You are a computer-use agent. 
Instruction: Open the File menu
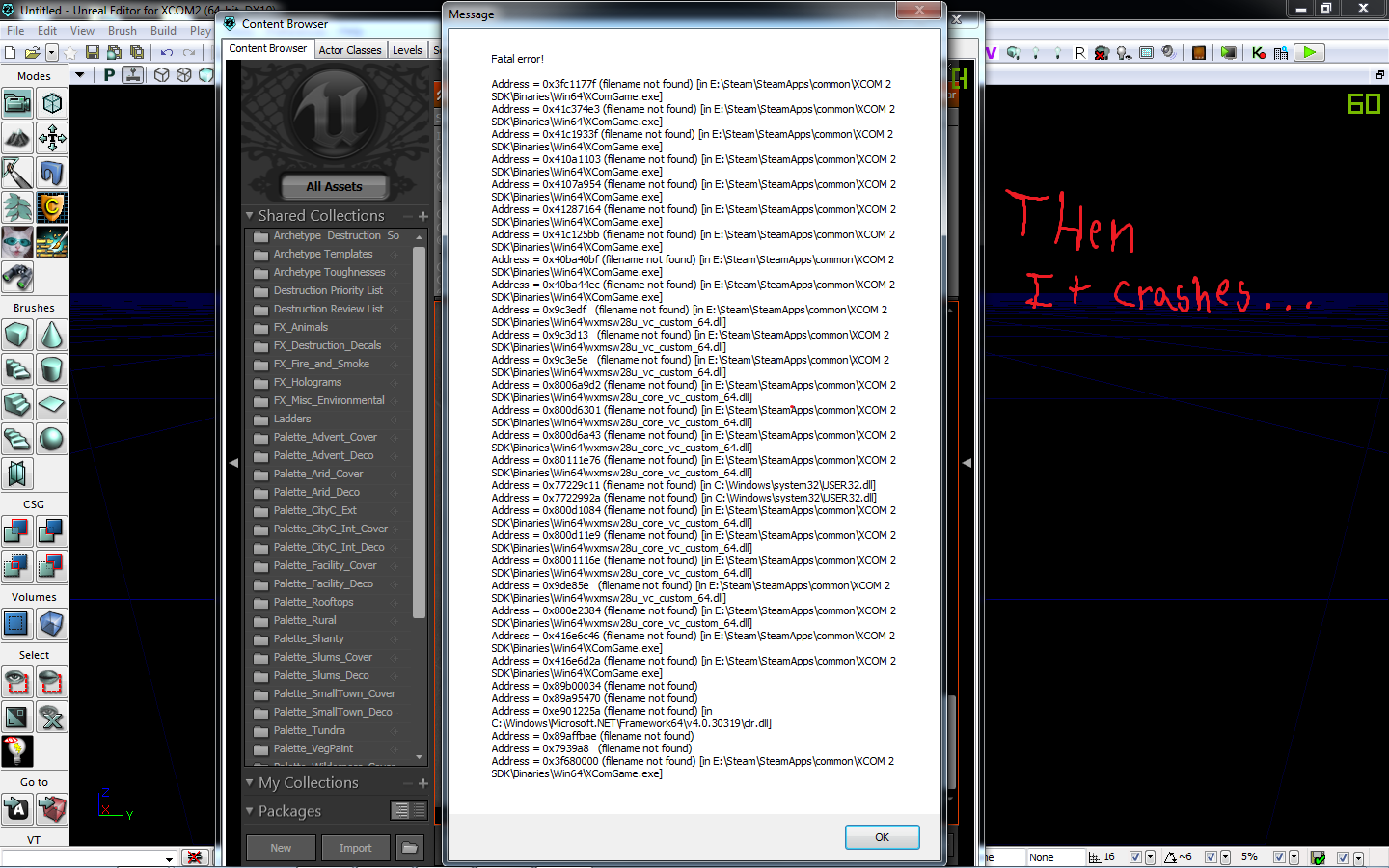coord(15,31)
